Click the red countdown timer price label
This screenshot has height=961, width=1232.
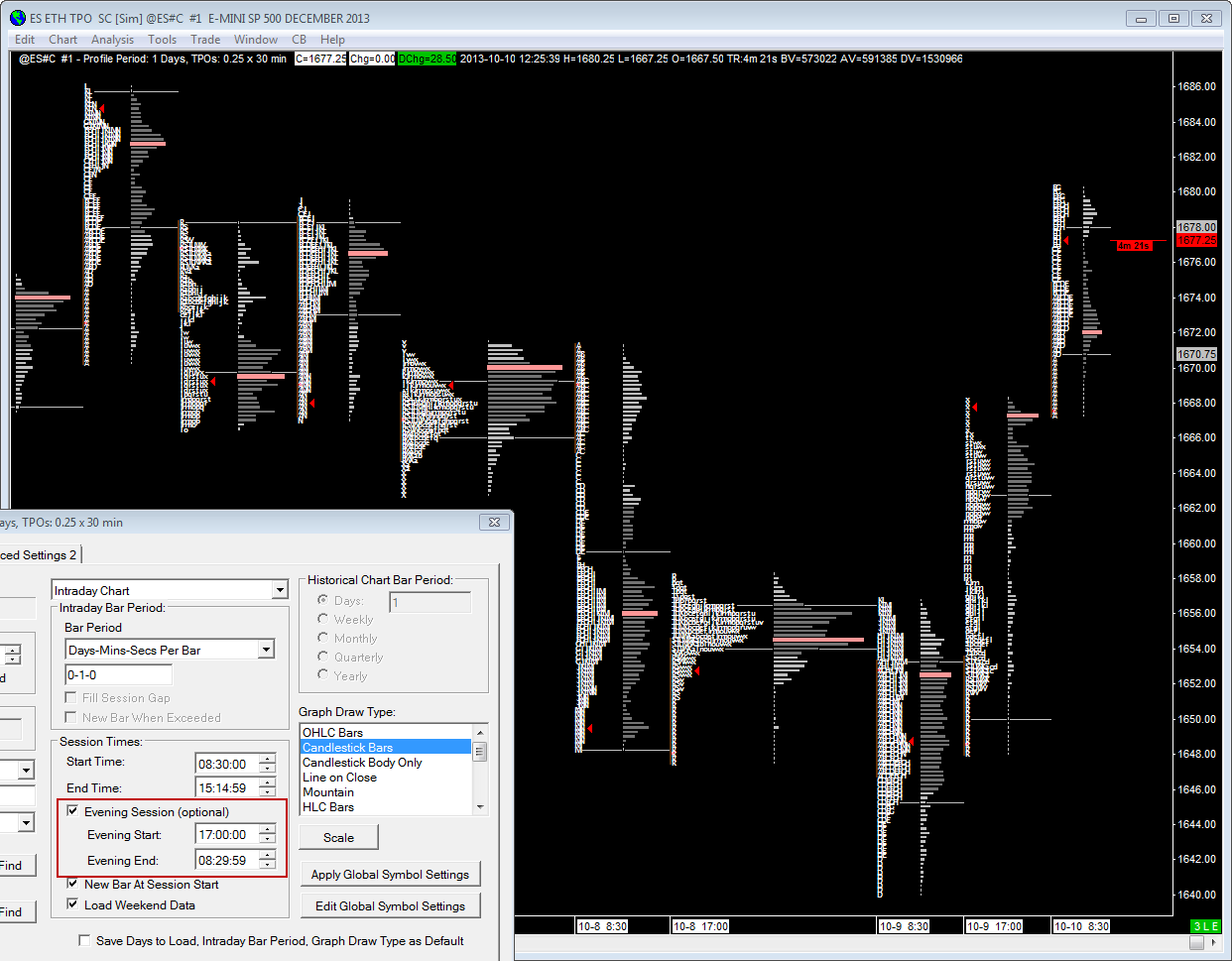1133,245
